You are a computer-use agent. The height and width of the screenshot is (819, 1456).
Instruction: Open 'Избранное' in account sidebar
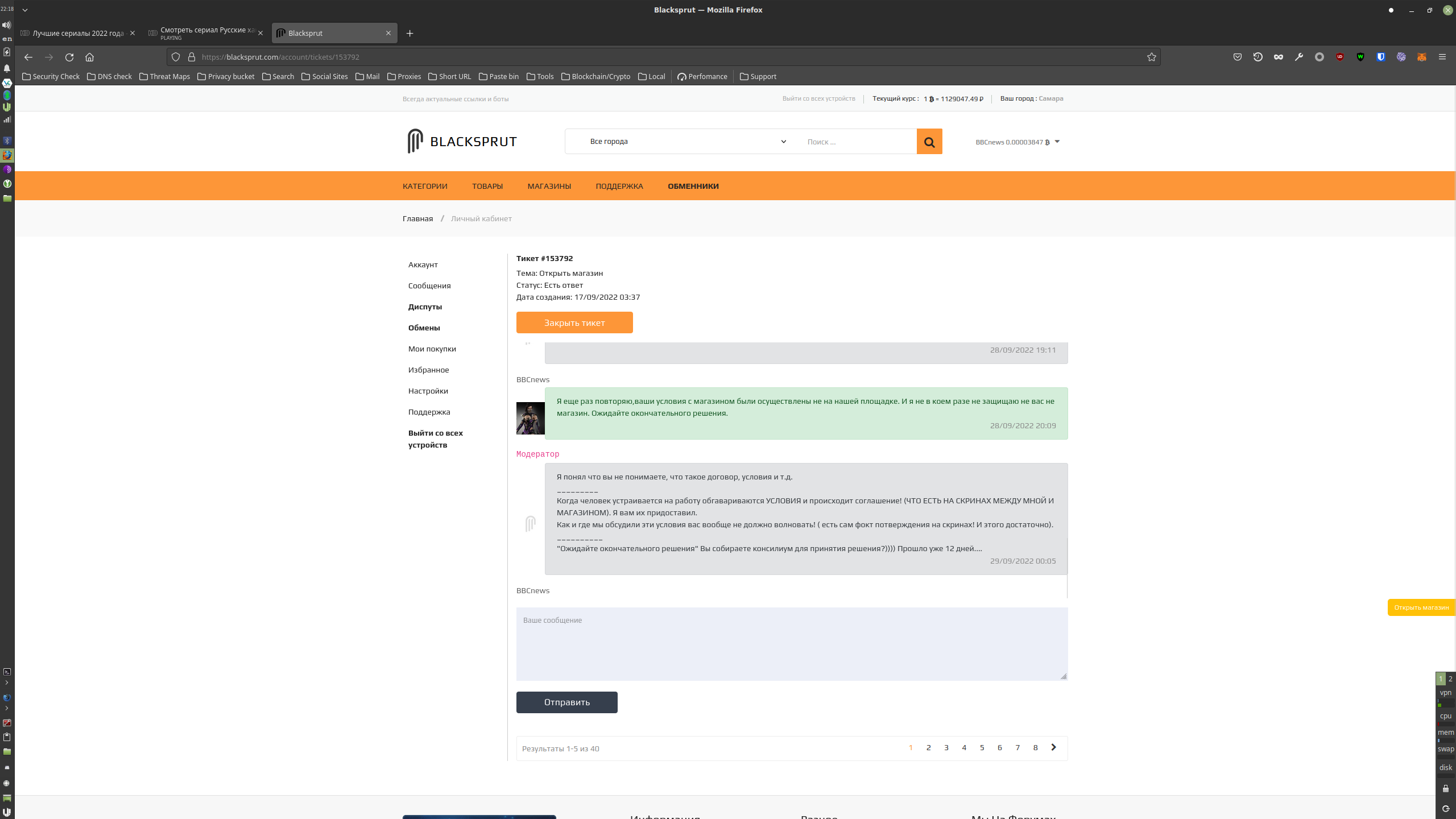(x=428, y=370)
